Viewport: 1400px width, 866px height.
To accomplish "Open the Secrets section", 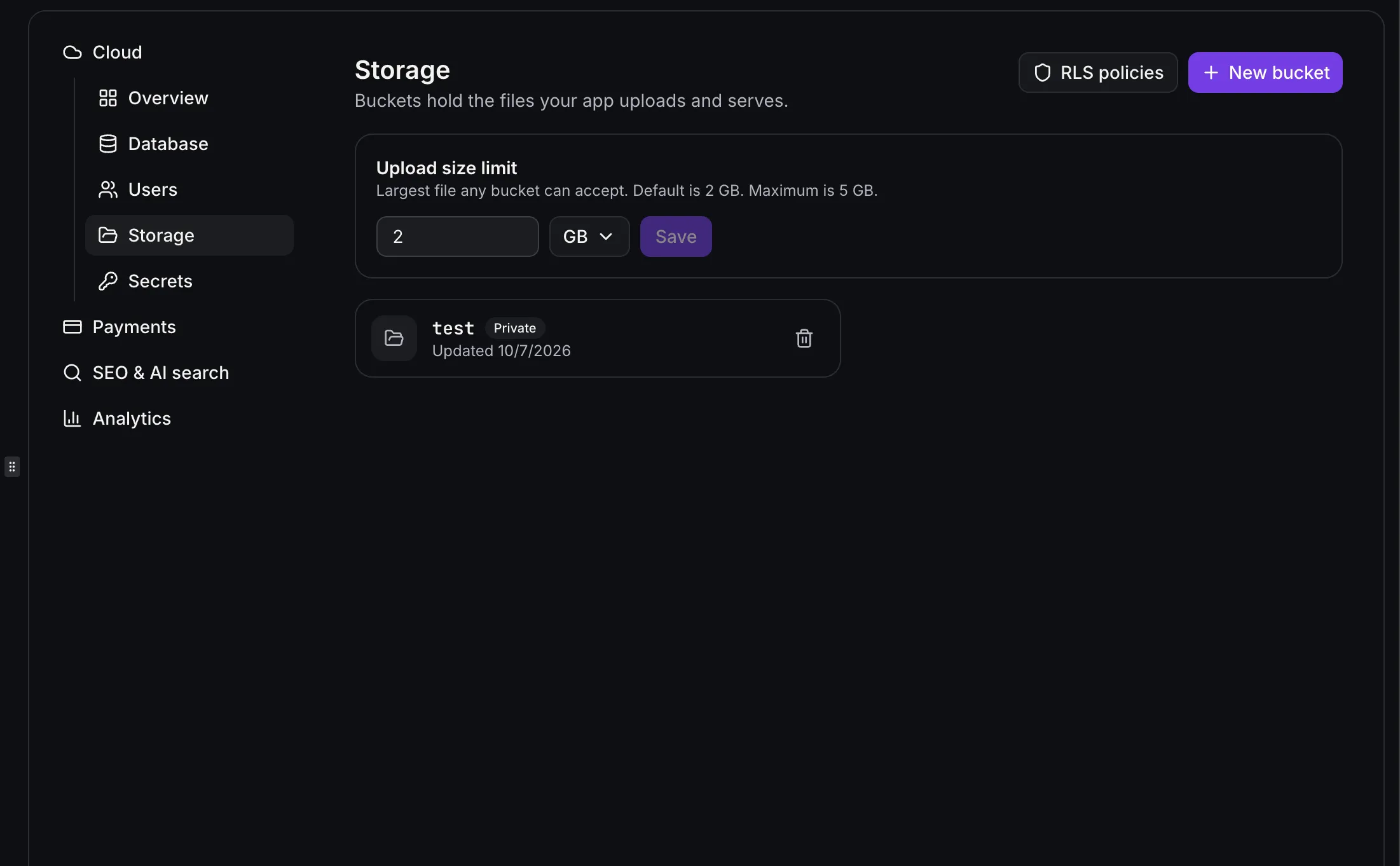I will (x=189, y=281).
